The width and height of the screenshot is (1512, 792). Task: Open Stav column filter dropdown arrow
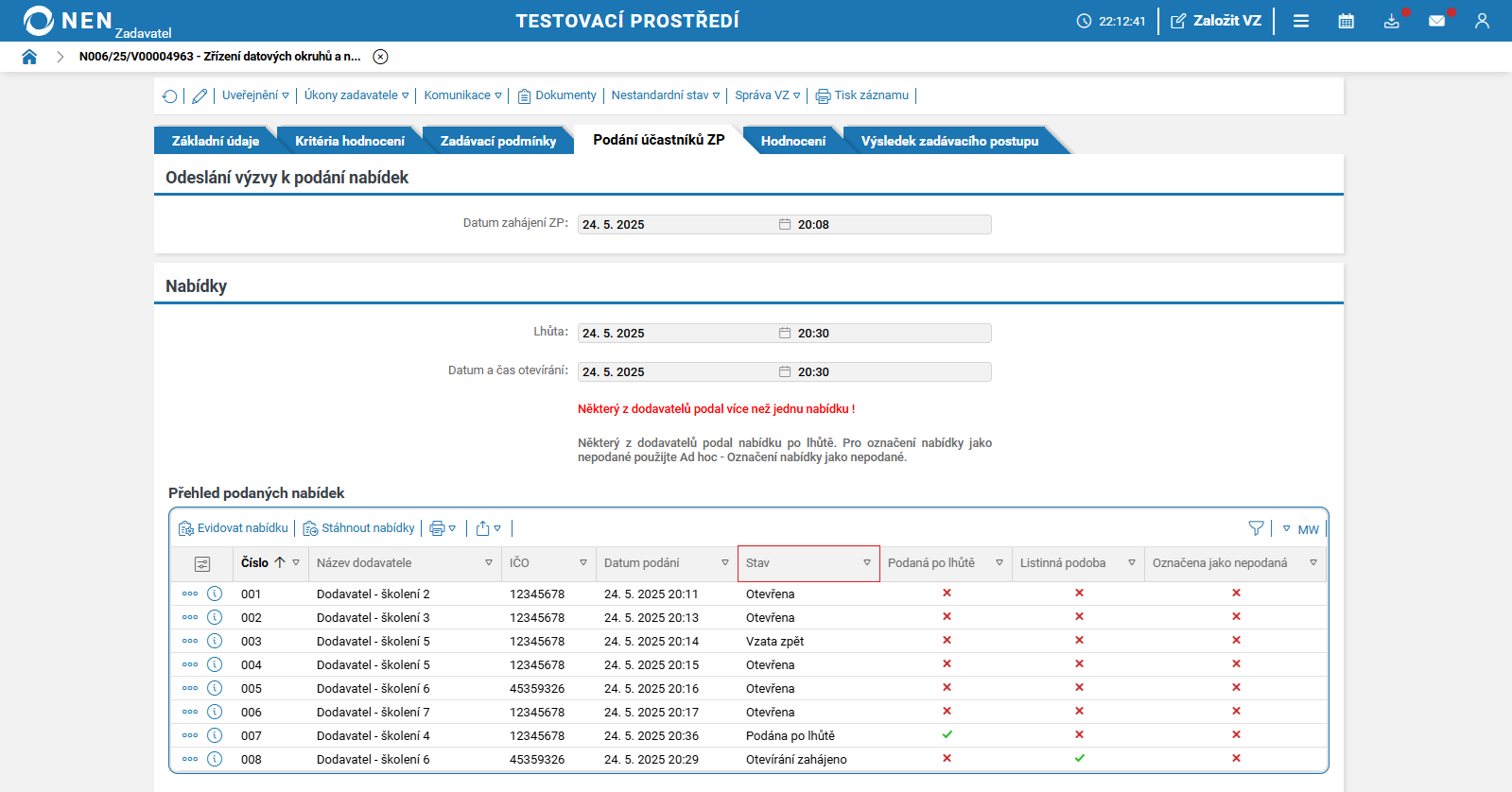click(867, 563)
